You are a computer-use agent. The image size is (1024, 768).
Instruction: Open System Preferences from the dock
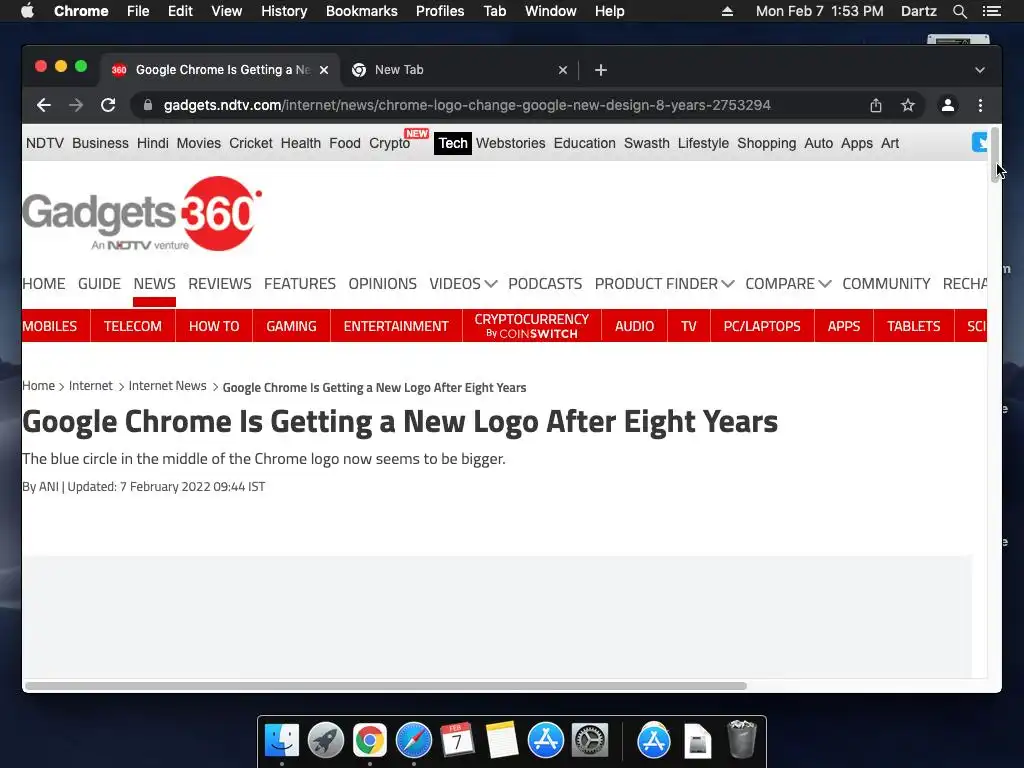click(x=590, y=741)
